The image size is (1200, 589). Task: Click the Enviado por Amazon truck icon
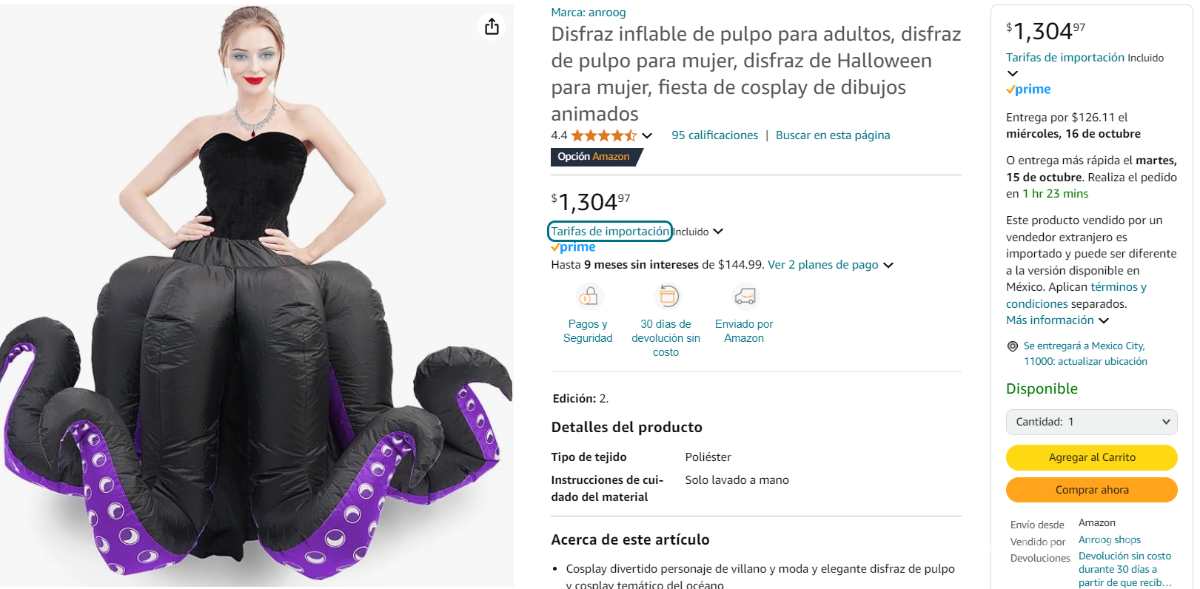click(x=743, y=295)
